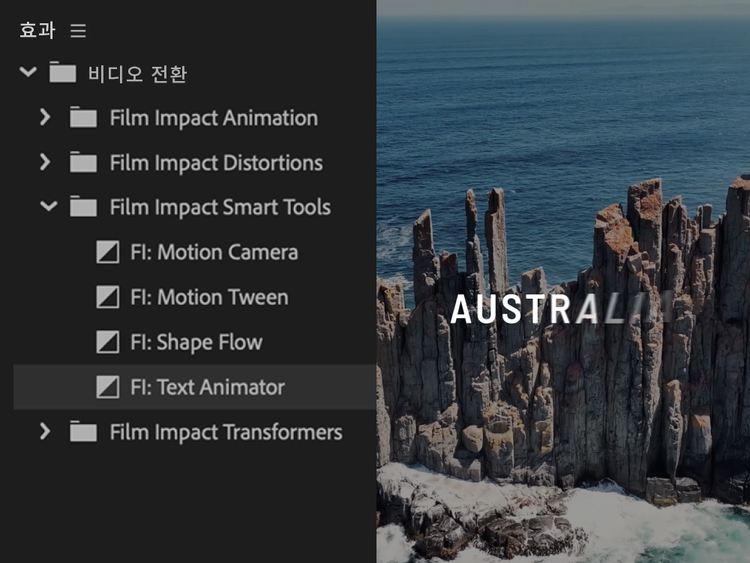Select the FI: Motion Camera label
Image resolution: width=750 pixels, height=563 pixels.
tap(214, 252)
